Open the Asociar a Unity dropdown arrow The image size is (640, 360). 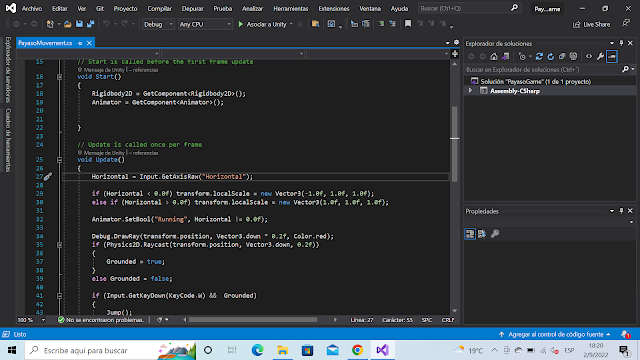(x=291, y=24)
